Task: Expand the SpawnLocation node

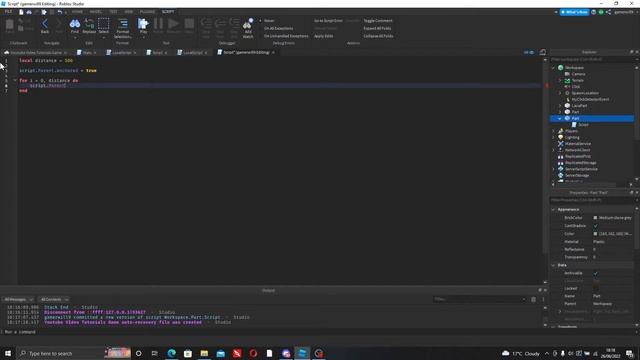Action: point(560,93)
